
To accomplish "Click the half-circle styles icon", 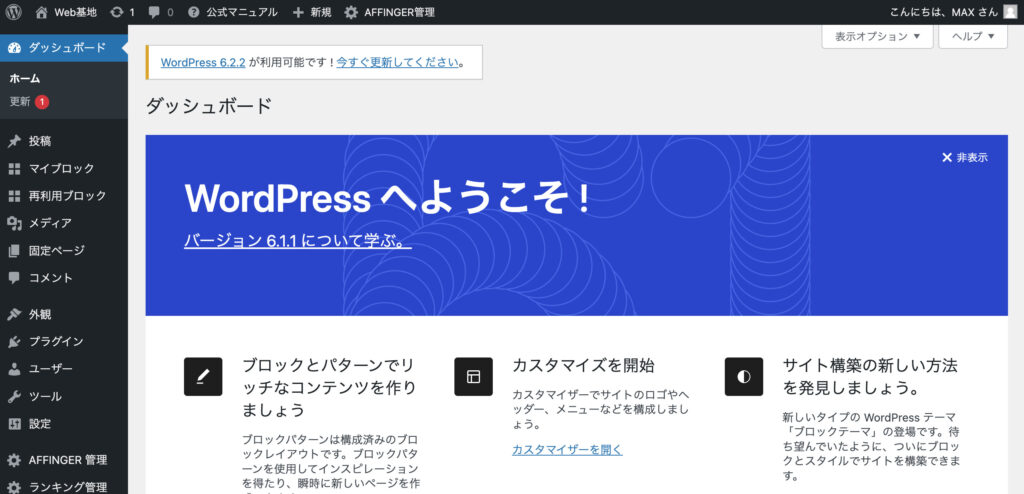I will (x=743, y=376).
